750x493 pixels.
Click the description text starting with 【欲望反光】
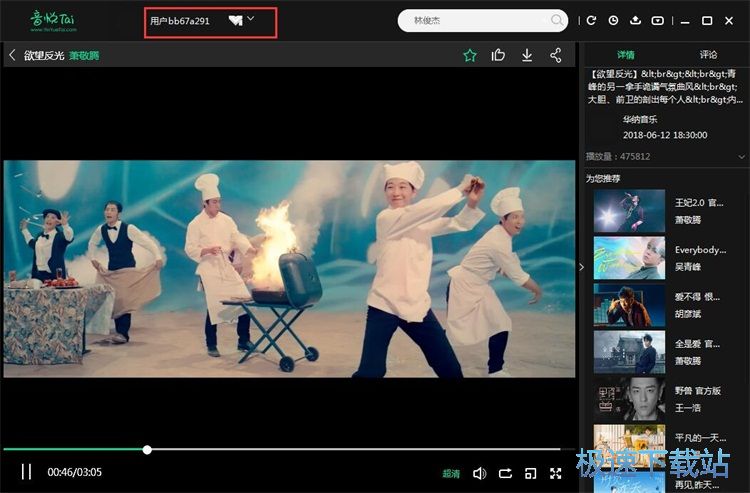665,87
